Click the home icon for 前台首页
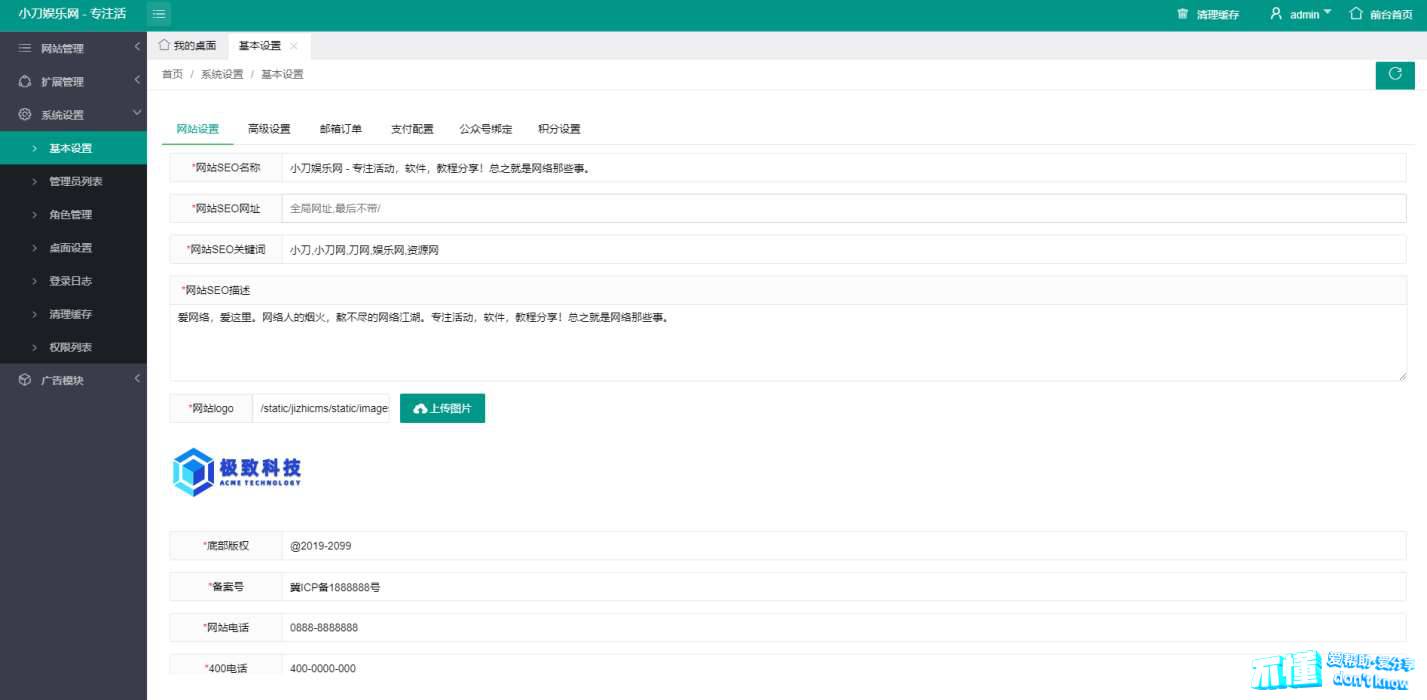This screenshot has width=1427, height=700. point(1356,14)
